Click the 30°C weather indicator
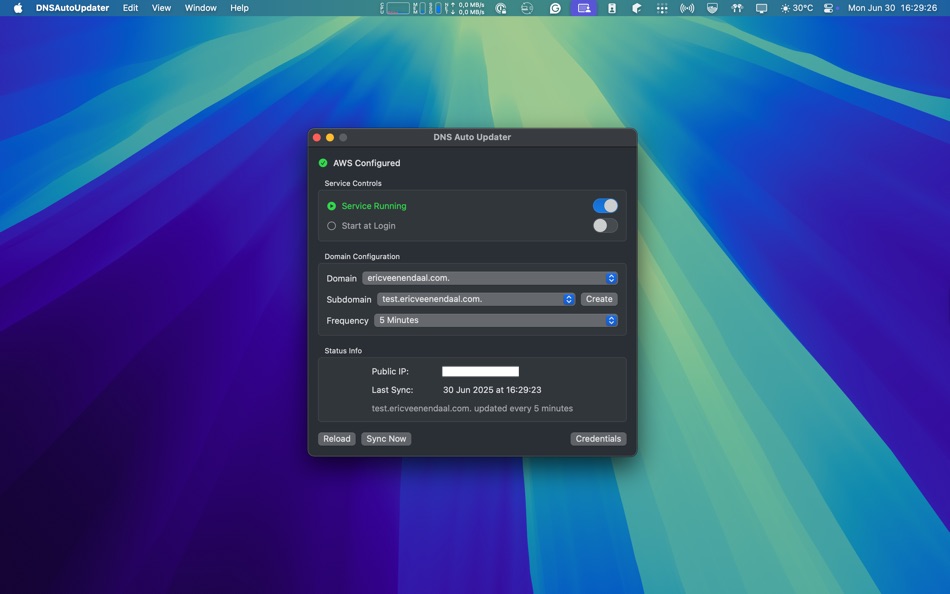Screen dimensions: 950x594 point(797,8)
